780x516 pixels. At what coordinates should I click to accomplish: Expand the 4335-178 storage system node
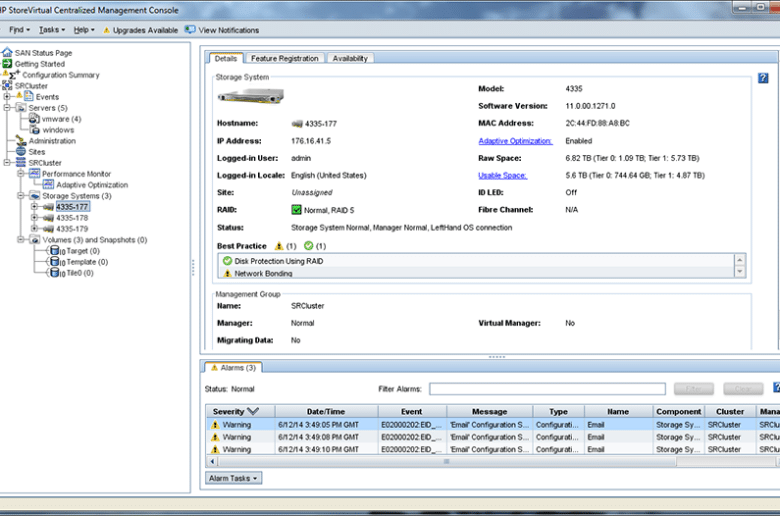(34, 217)
